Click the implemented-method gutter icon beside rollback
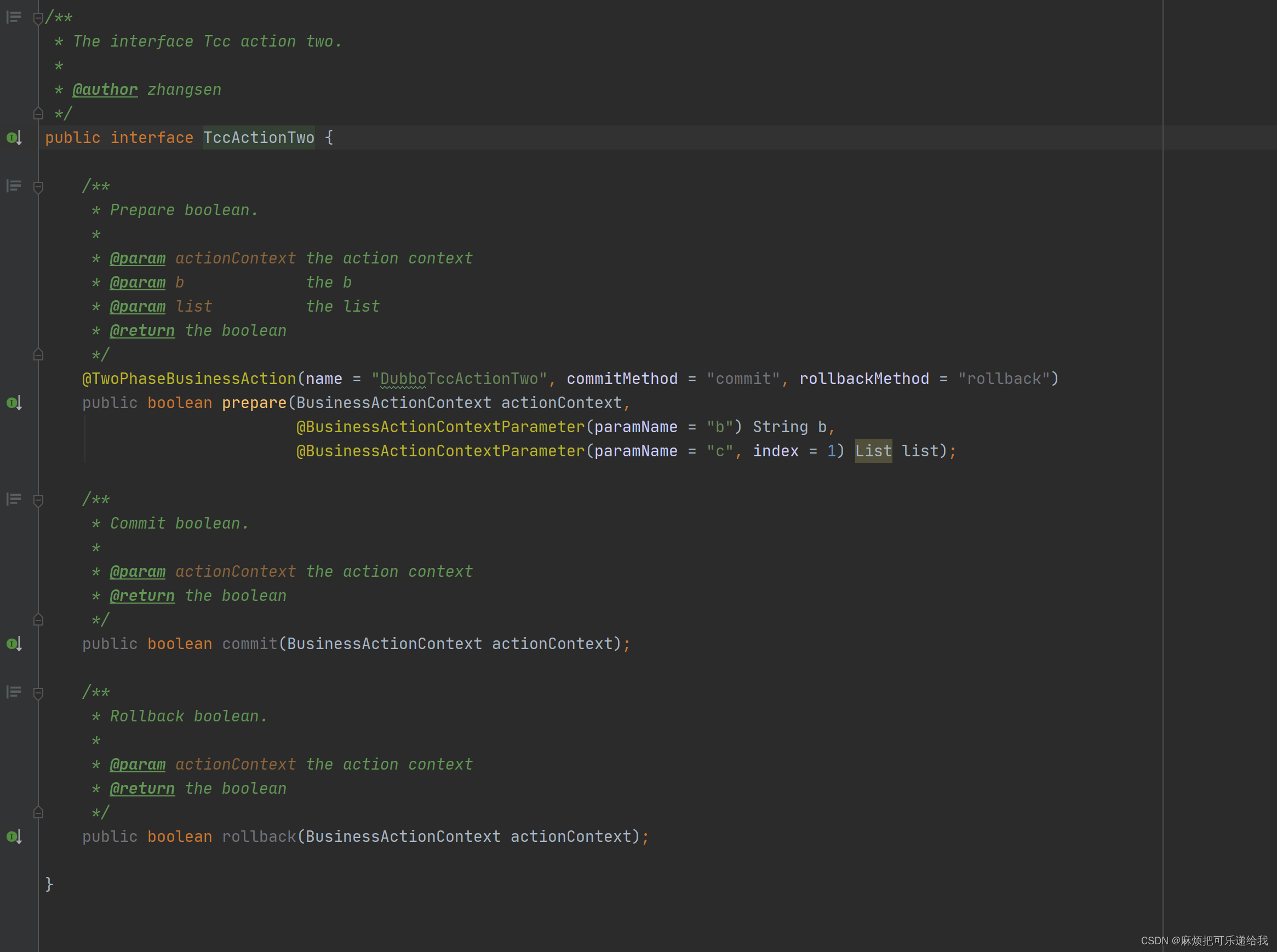 14,837
